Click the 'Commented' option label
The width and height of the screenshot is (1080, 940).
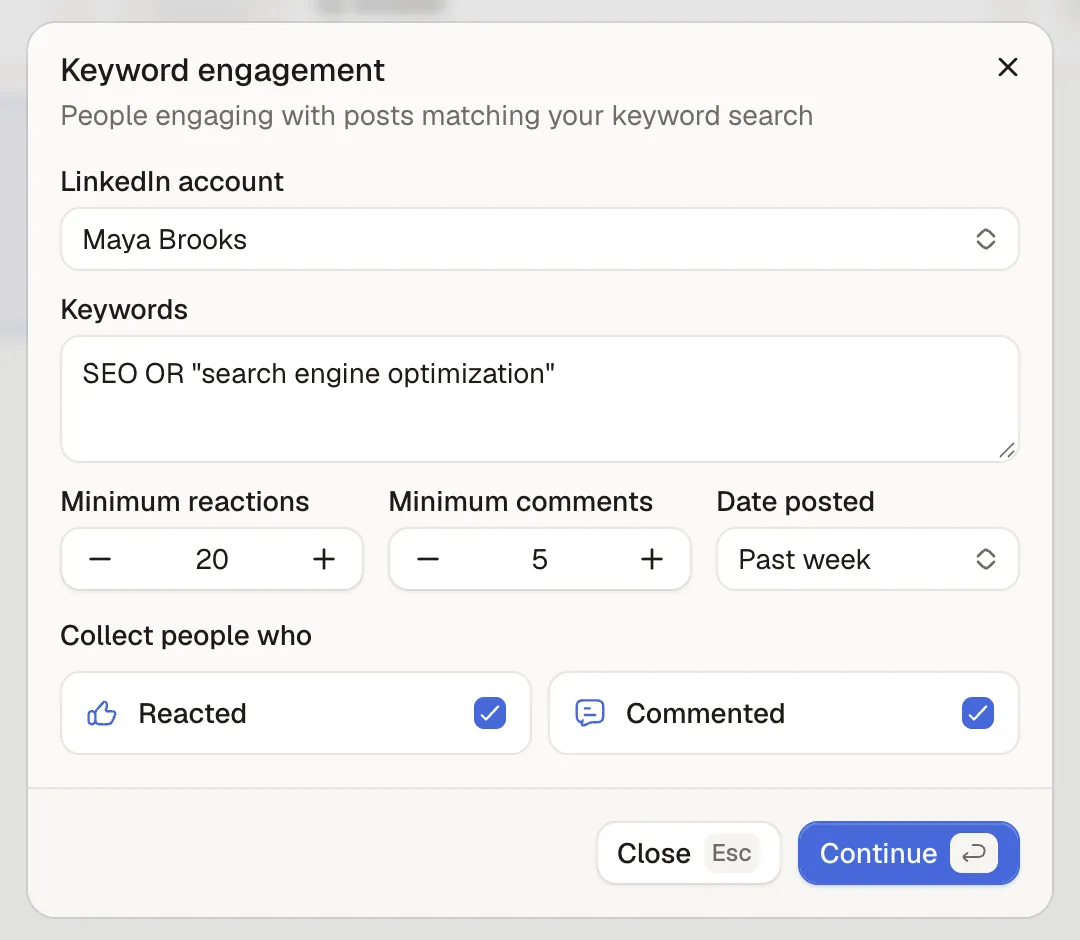(x=705, y=713)
